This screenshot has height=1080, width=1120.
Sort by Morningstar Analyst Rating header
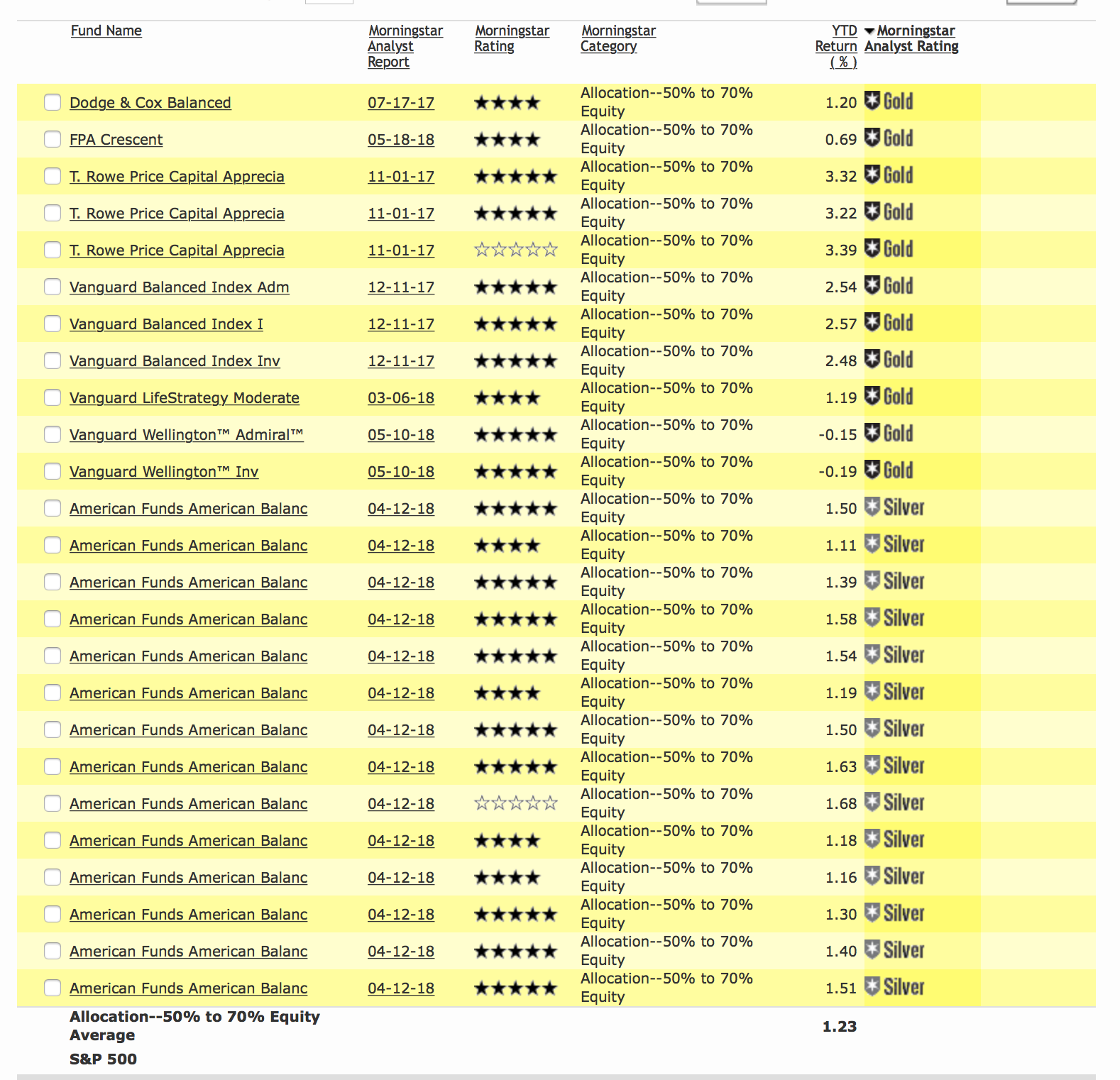coord(911,38)
